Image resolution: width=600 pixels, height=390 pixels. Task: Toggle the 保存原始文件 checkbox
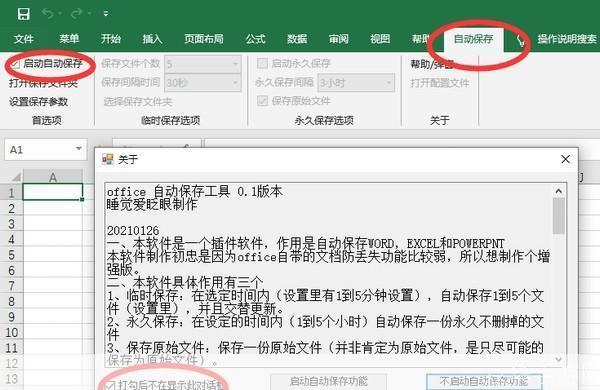point(262,101)
